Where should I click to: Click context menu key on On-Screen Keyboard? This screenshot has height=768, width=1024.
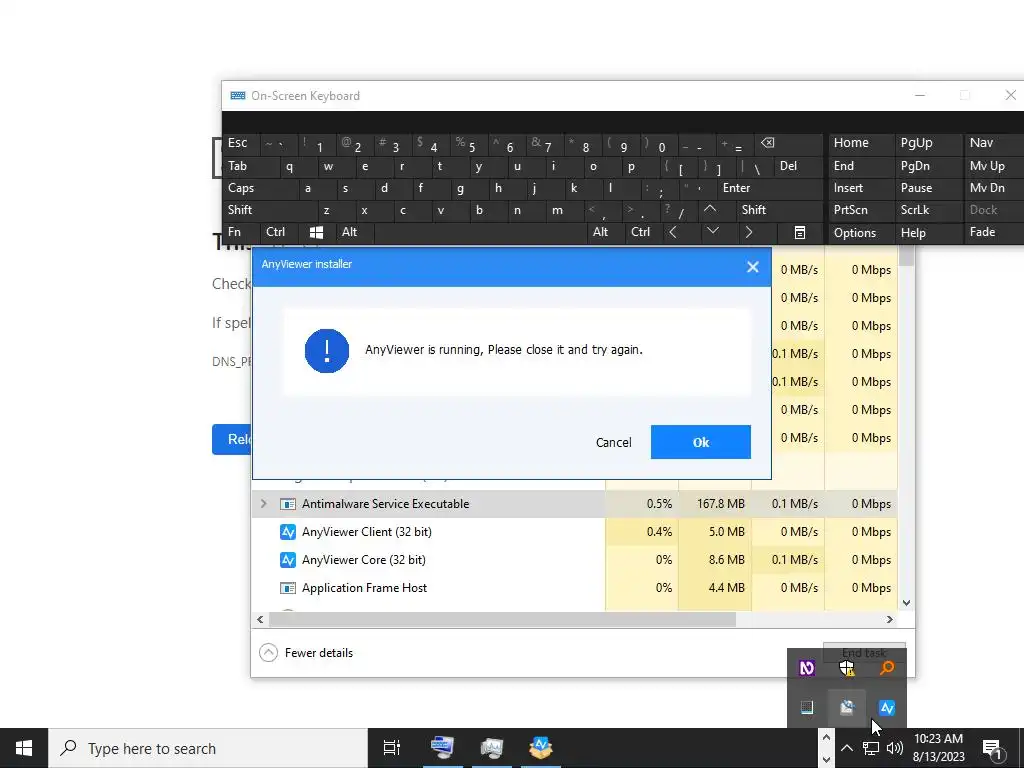[x=800, y=232]
